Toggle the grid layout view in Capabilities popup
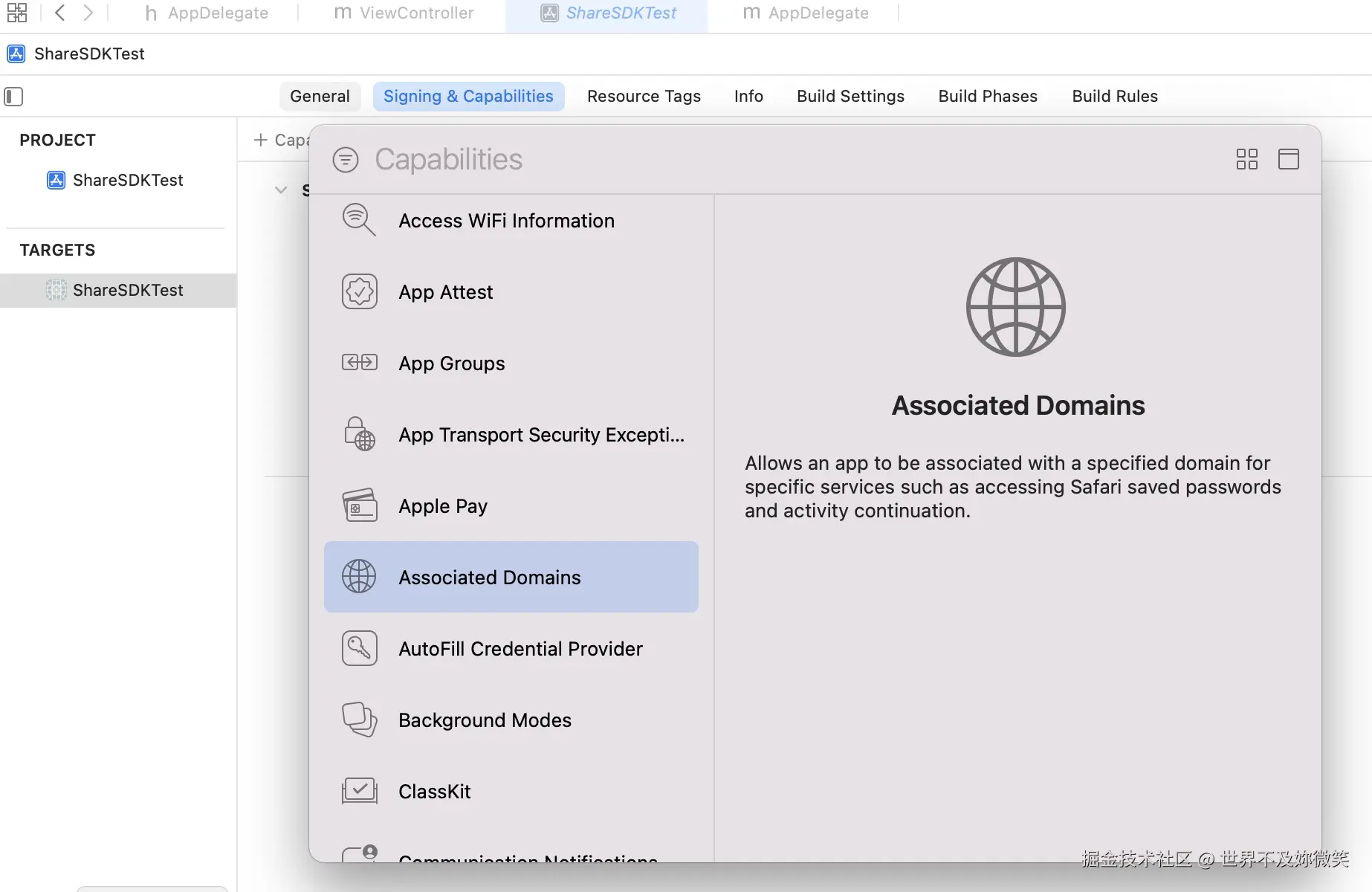The width and height of the screenshot is (1372, 892). click(1246, 158)
